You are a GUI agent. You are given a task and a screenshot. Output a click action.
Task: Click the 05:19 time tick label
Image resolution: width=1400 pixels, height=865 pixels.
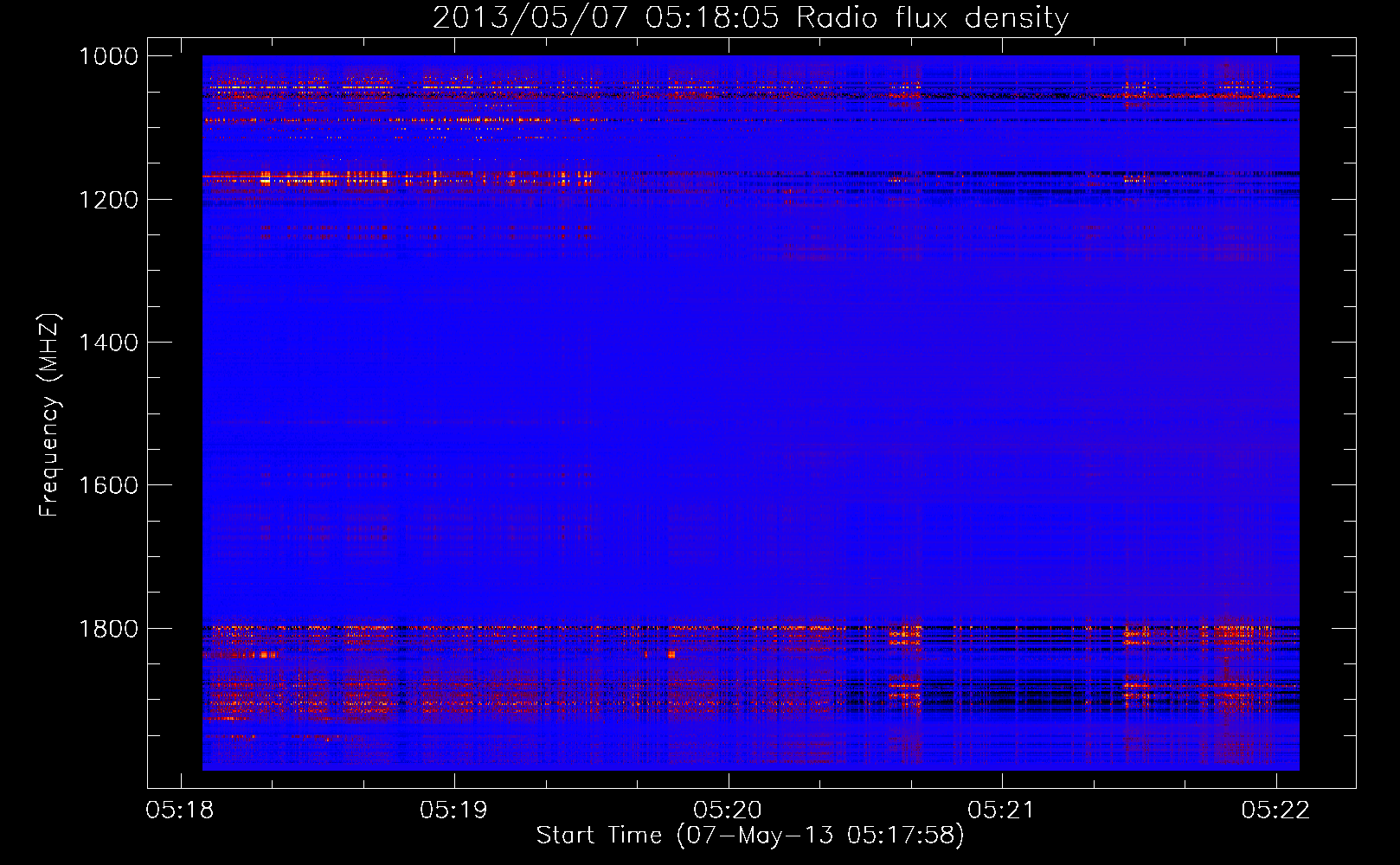click(x=454, y=810)
